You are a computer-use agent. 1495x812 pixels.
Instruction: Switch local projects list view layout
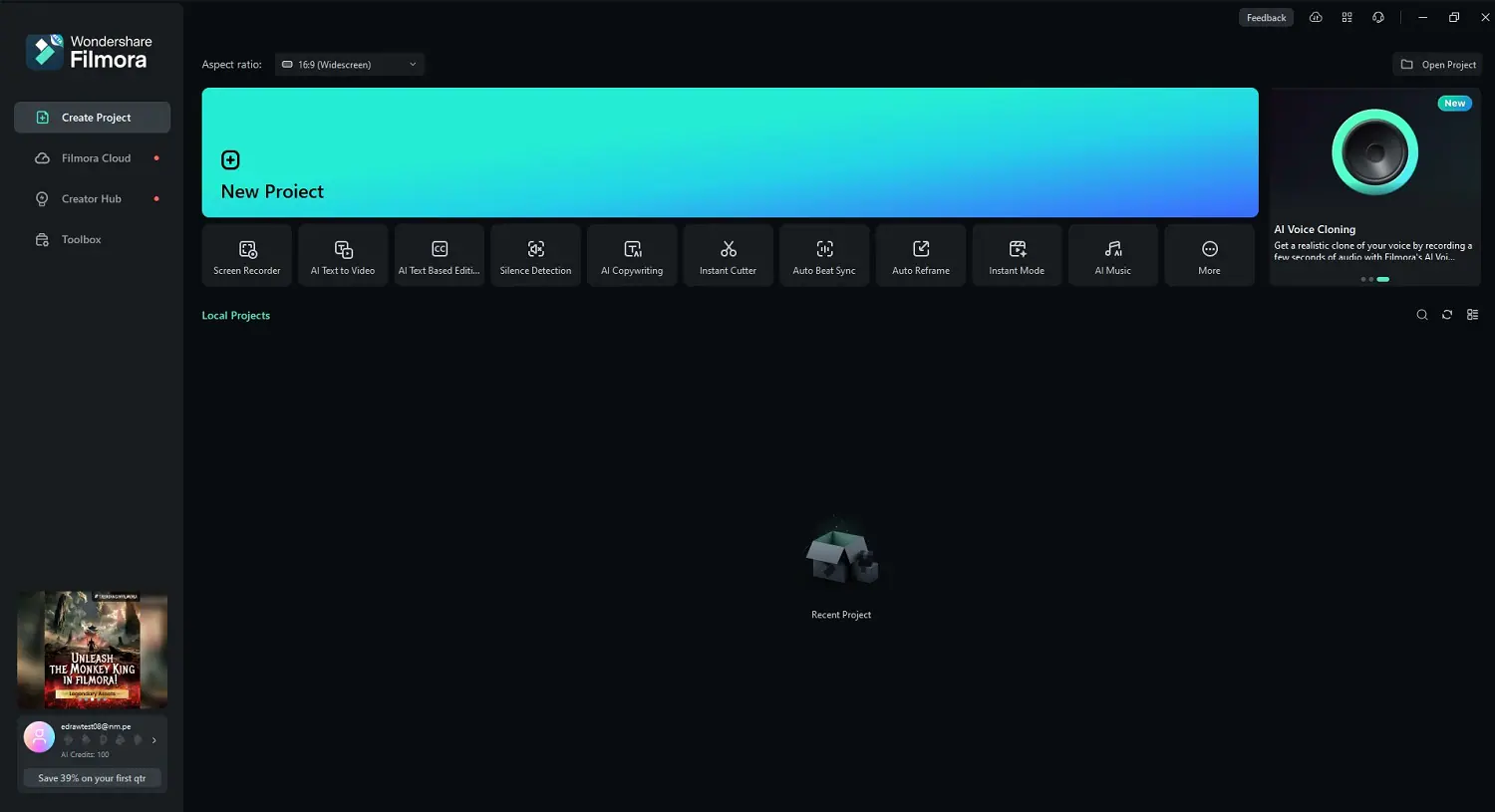tap(1472, 315)
